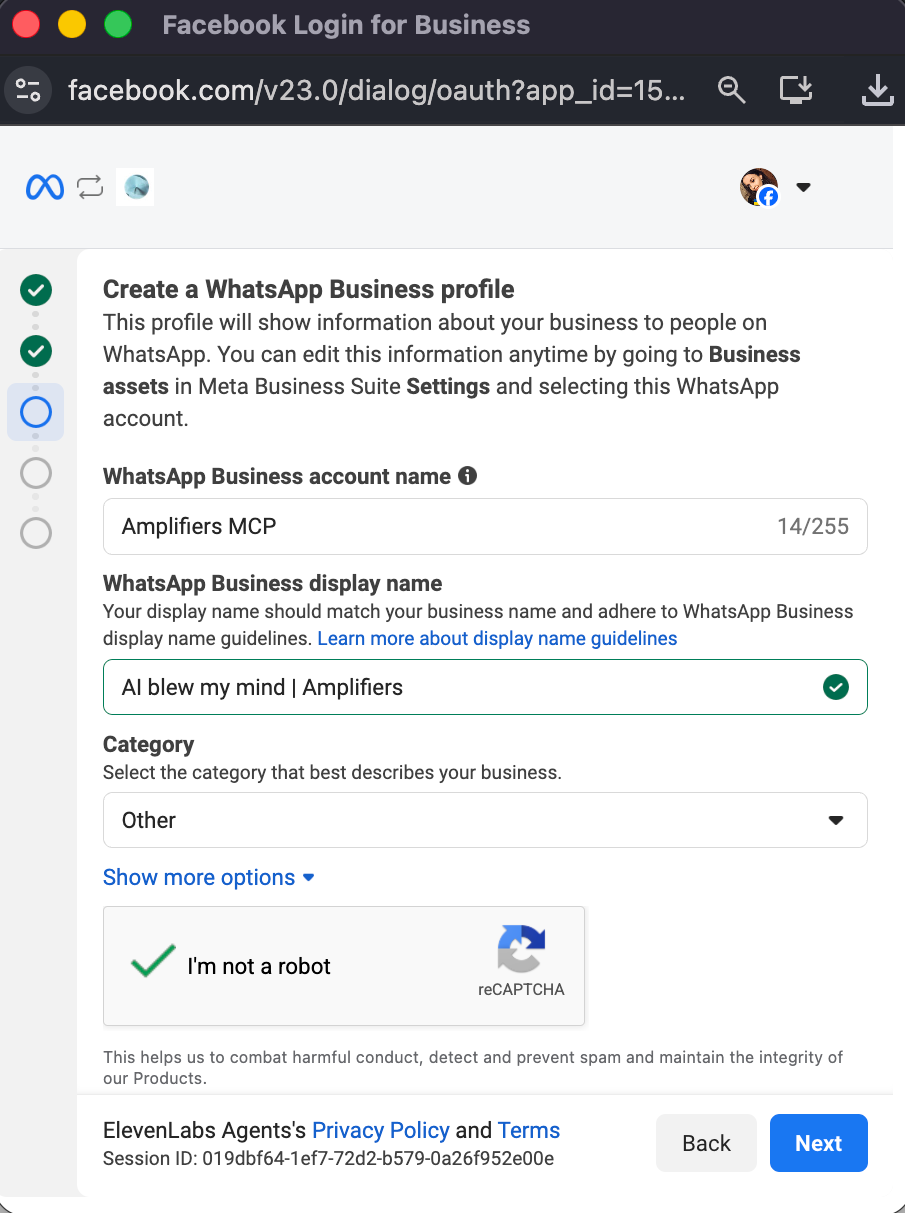Click the Create a WhatsApp Business profile heading
The width and height of the screenshot is (905, 1213).
309,290
